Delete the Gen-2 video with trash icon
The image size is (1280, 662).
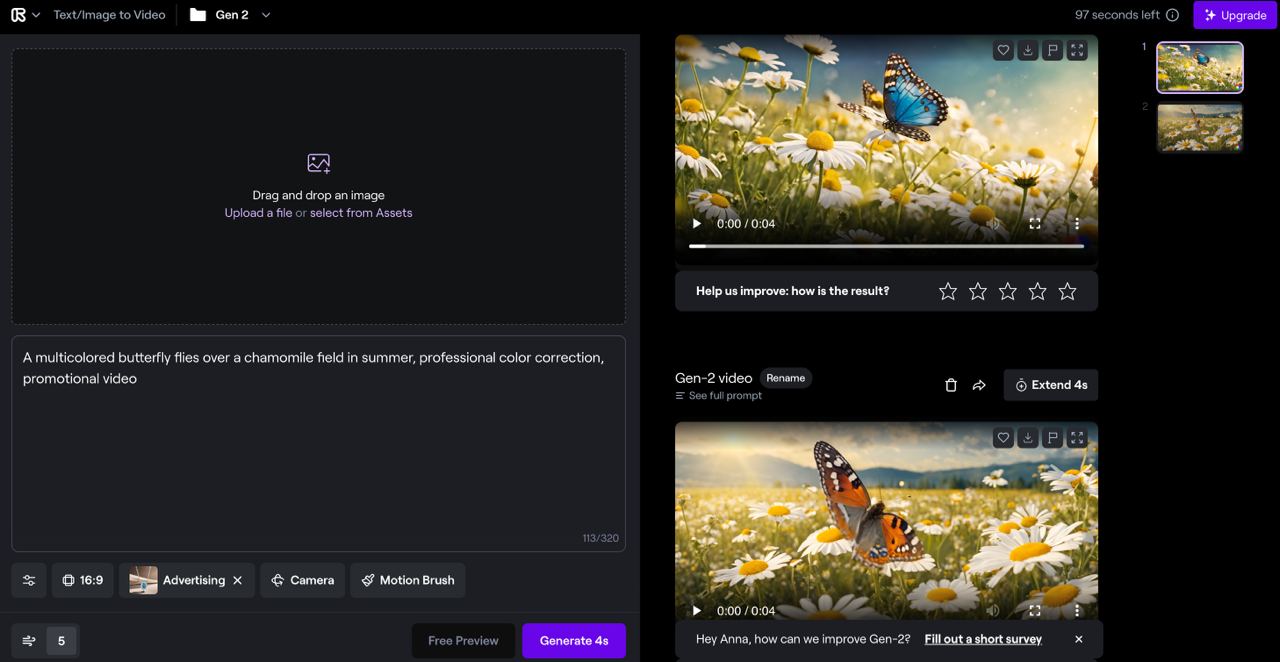951,385
